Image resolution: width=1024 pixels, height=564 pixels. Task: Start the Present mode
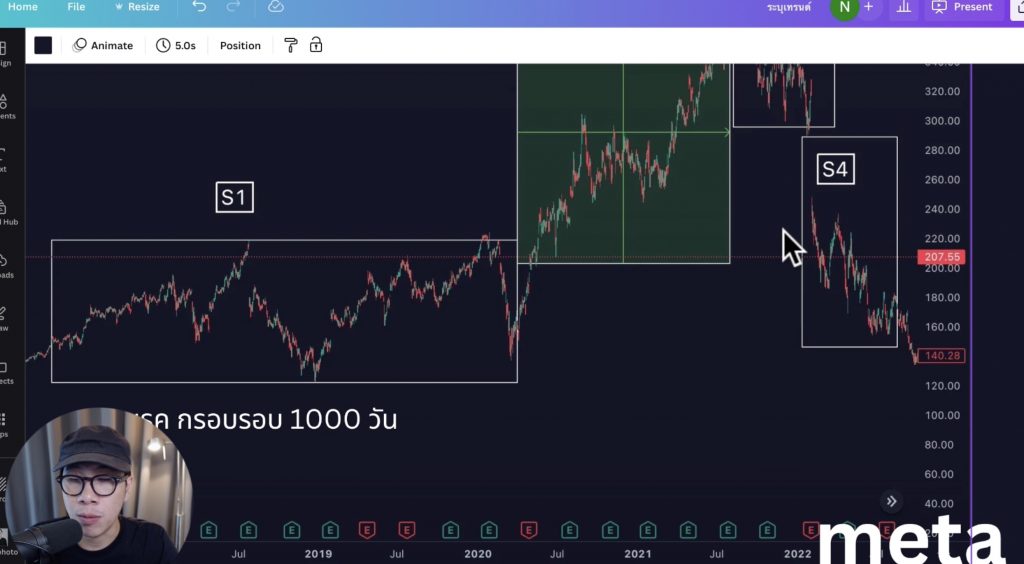coord(963,7)
